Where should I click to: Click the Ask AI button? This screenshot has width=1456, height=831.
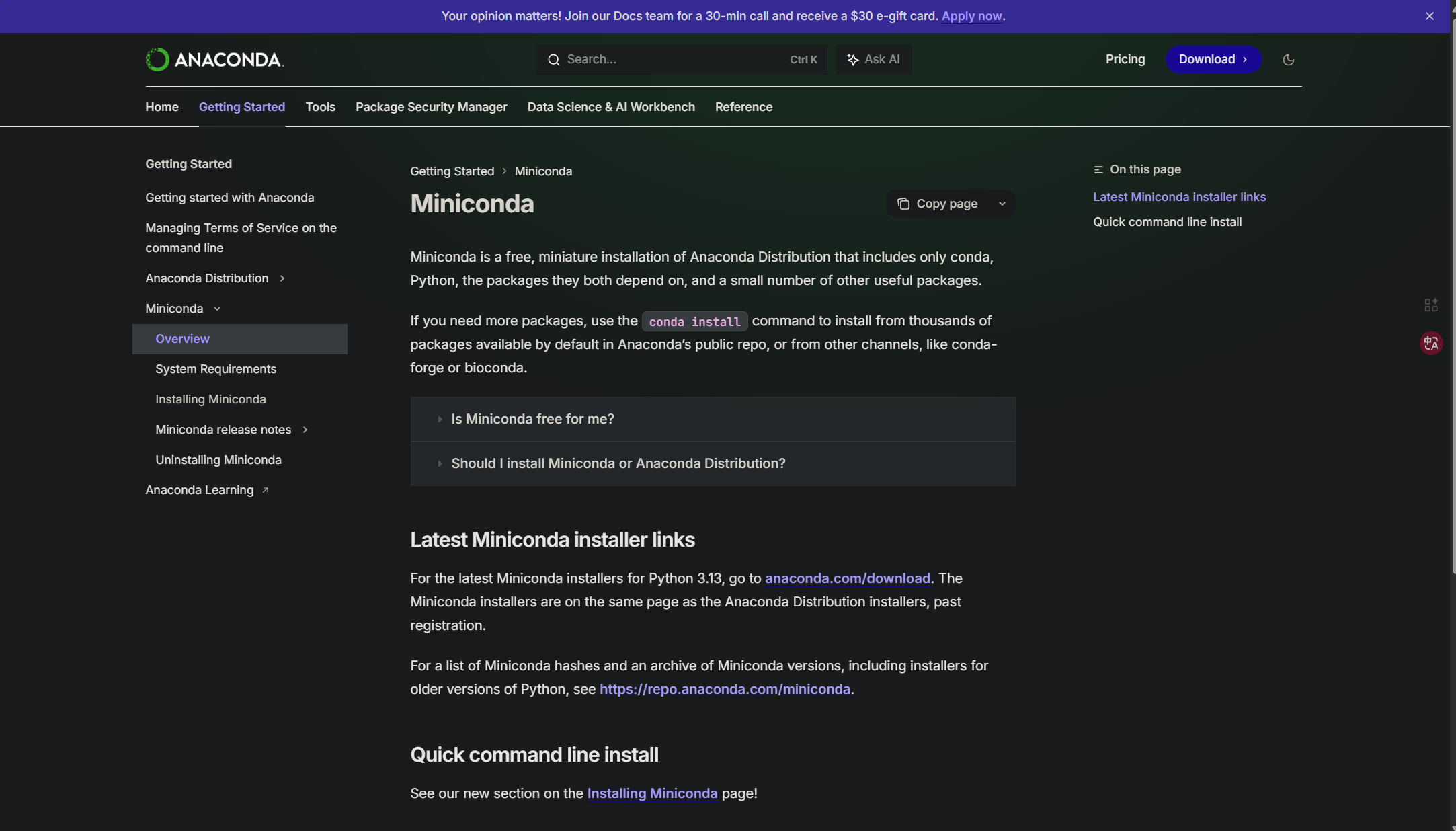874,59
